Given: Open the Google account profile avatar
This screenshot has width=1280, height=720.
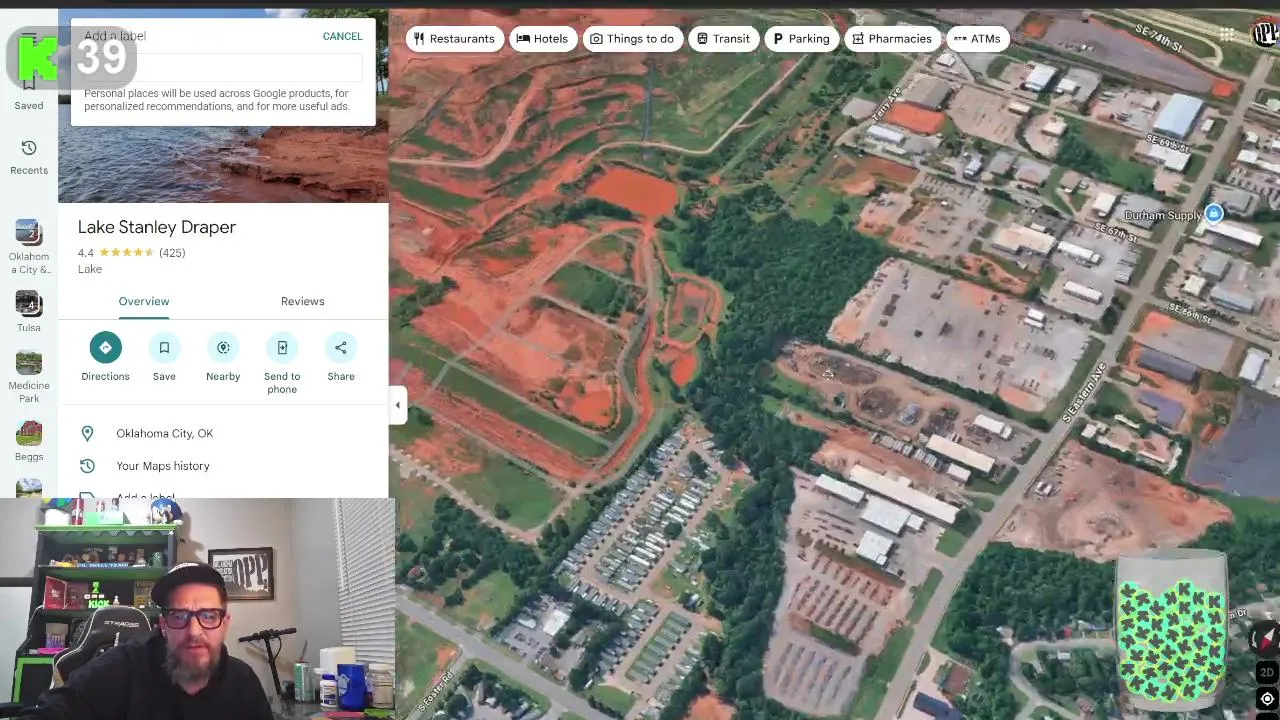Looking at the screenshot, I should 1265,34.
